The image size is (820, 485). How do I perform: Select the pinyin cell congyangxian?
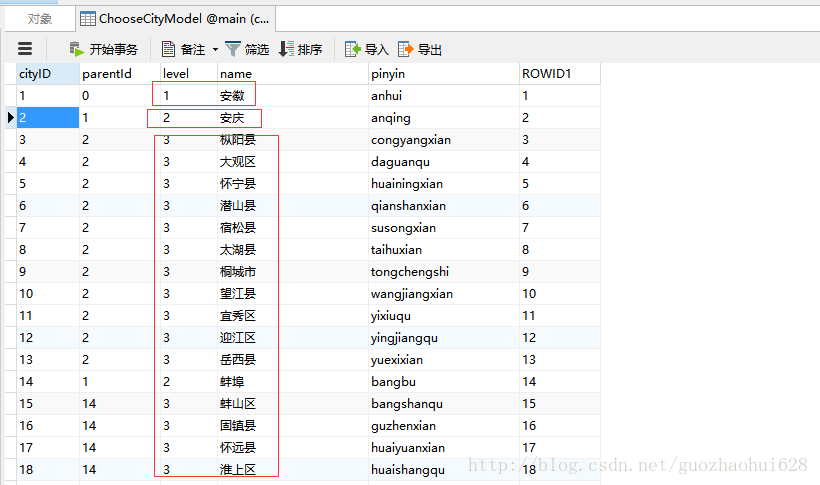click(444, 140)
